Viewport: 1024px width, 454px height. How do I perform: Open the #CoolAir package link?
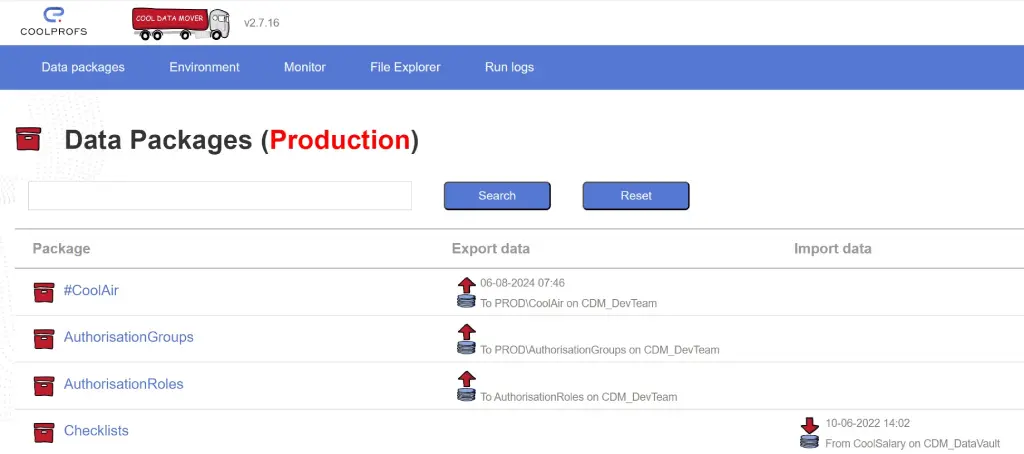(91, 291)
